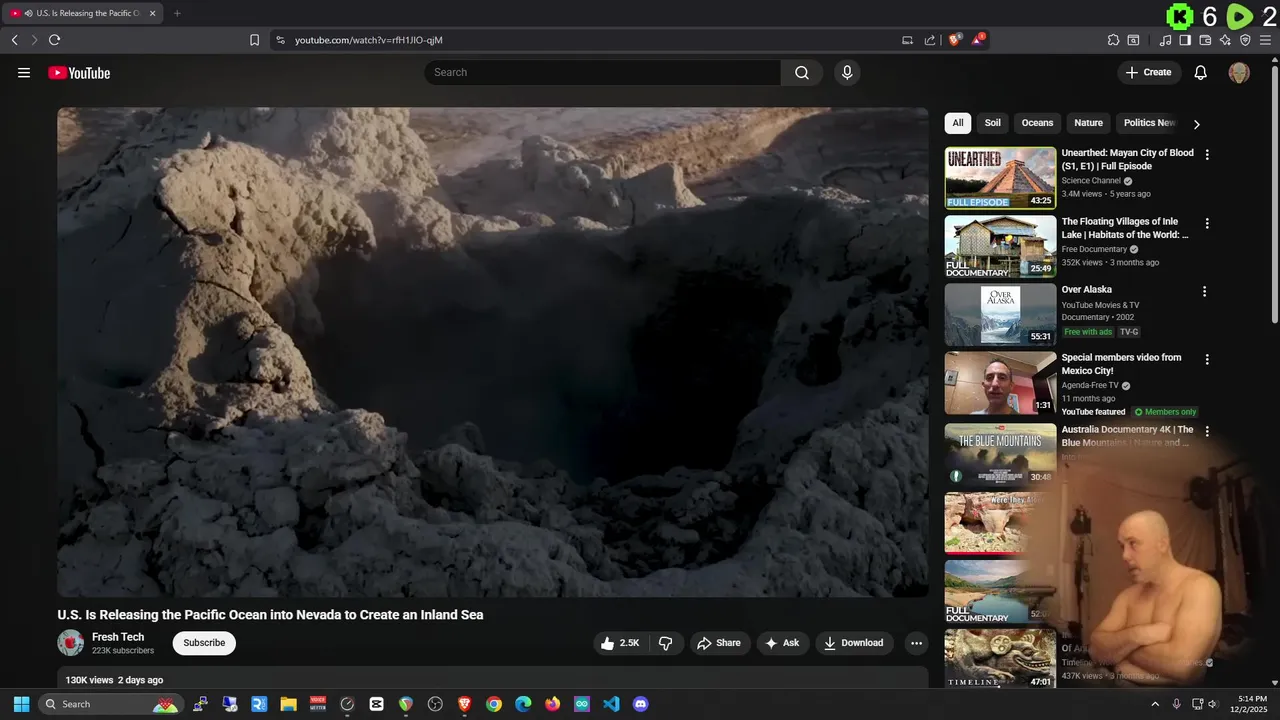This screenshot has height=720, width=1280.
Task: Open the Floating Villages of Inle Lake thumbnail
Action: 1000,246
